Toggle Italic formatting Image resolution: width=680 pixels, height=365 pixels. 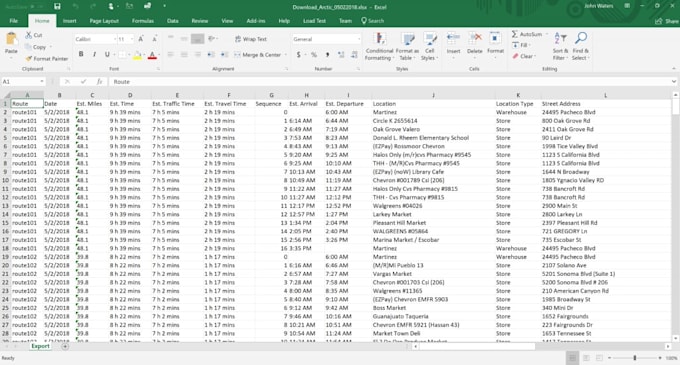point(94,55)
